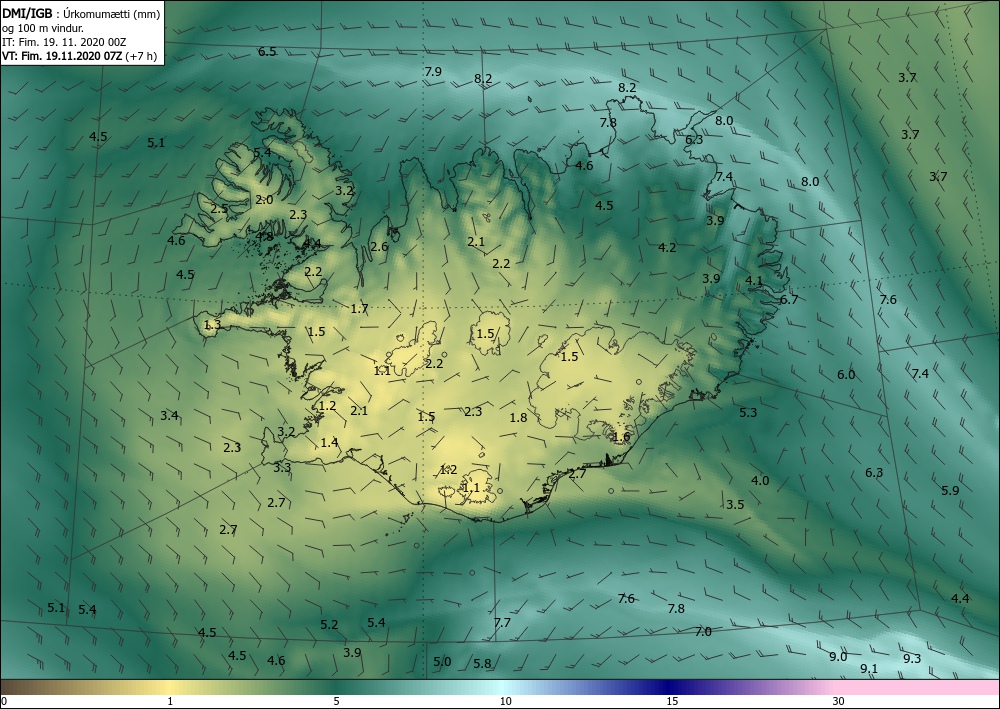Screen dimensions: 1000x709
Task: Pick the dark navy section of the colour scale
Action: tap(666, 687)
